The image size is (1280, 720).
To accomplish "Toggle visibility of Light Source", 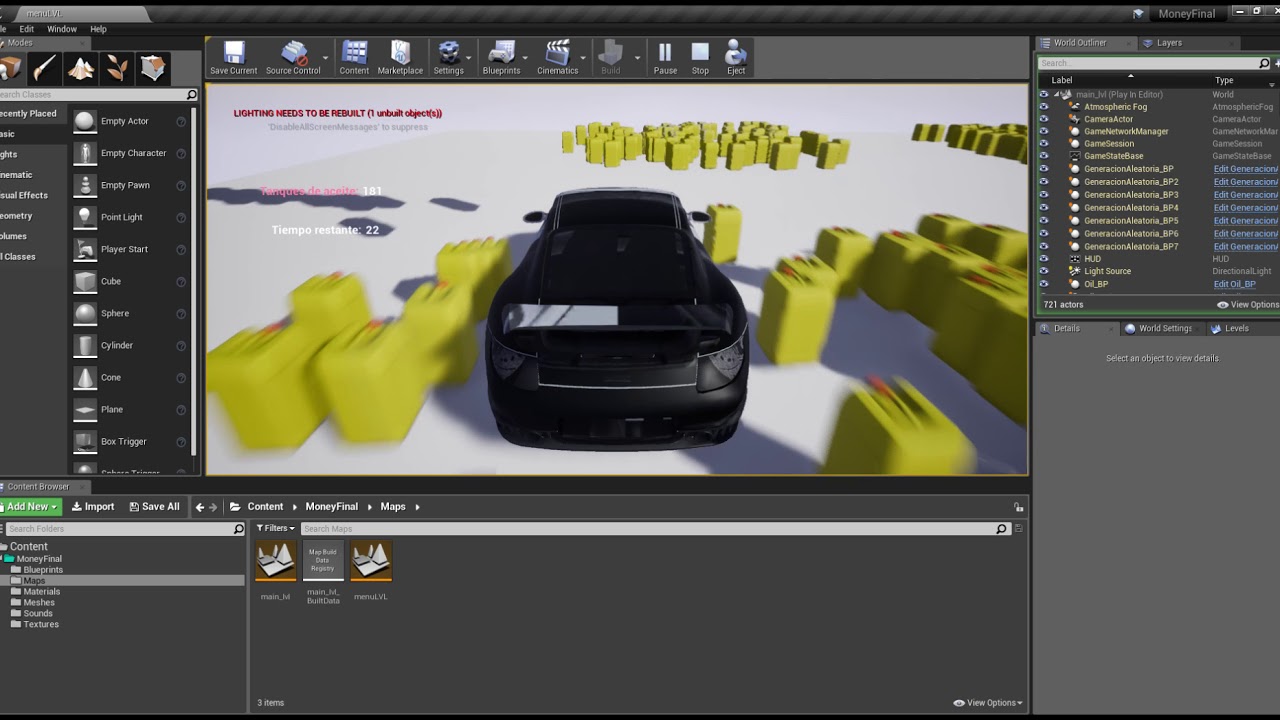I will pyautogui.click(x=1044, y=271).
